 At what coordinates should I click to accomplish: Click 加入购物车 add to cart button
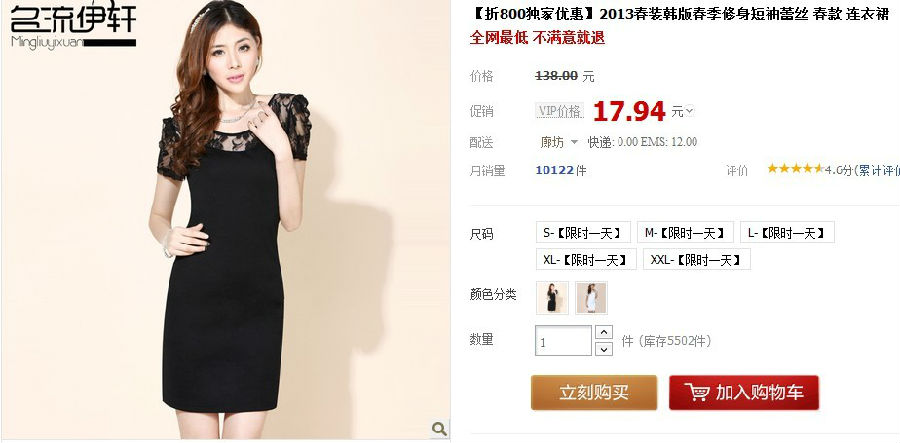[744, 393]
